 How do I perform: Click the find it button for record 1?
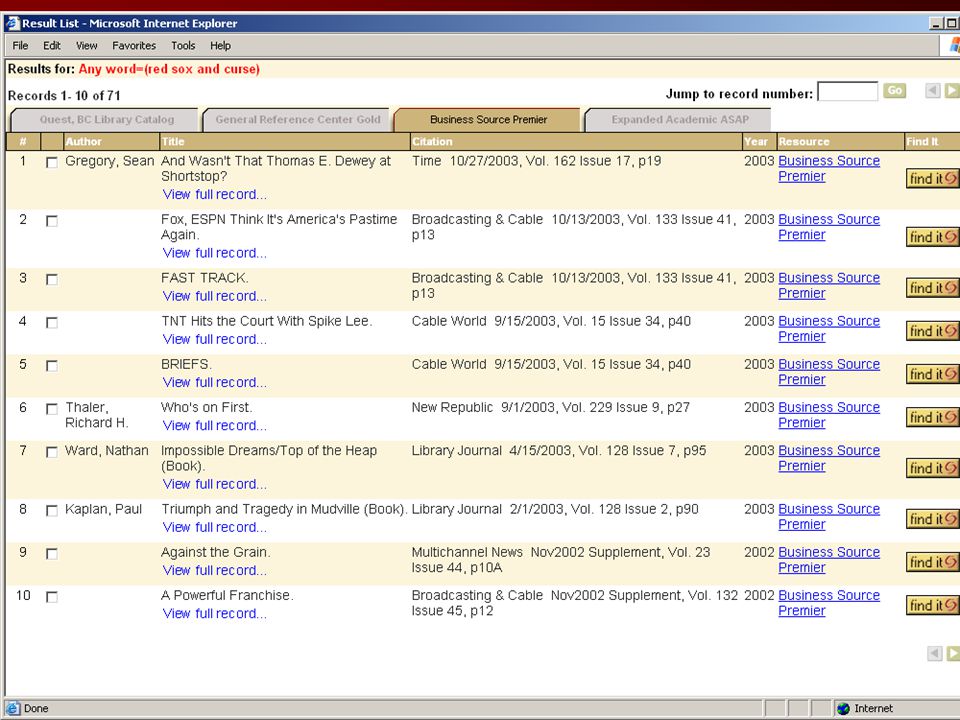click(932, 178)
